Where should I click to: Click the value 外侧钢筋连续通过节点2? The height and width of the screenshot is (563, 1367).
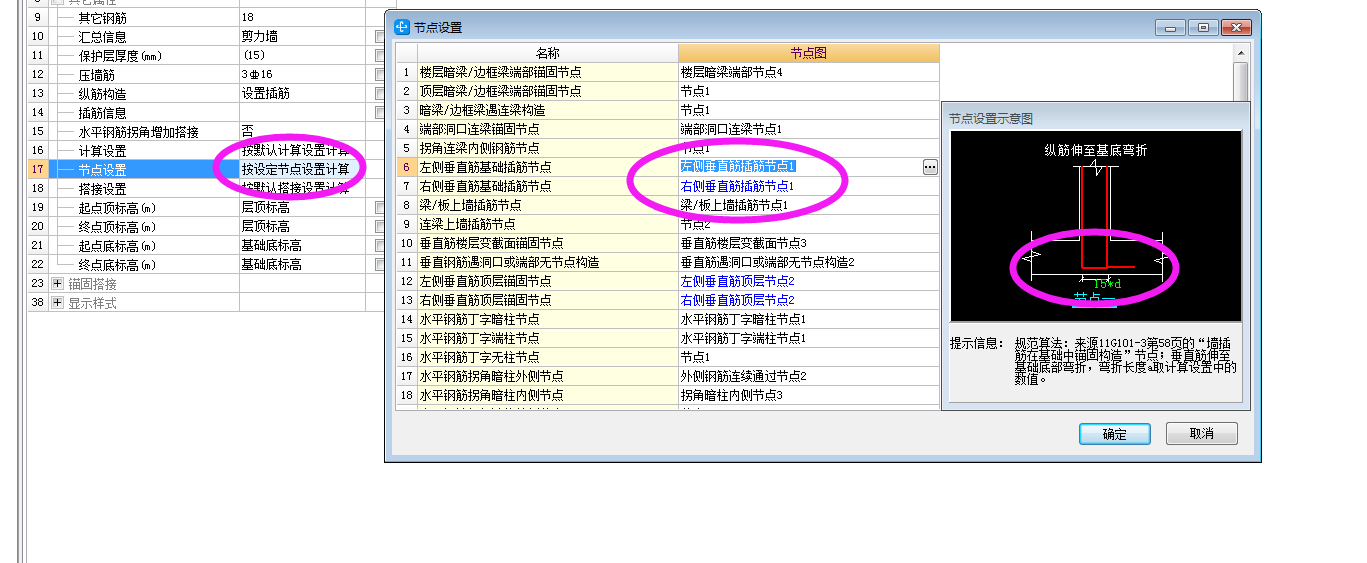(x=743, y=376)
